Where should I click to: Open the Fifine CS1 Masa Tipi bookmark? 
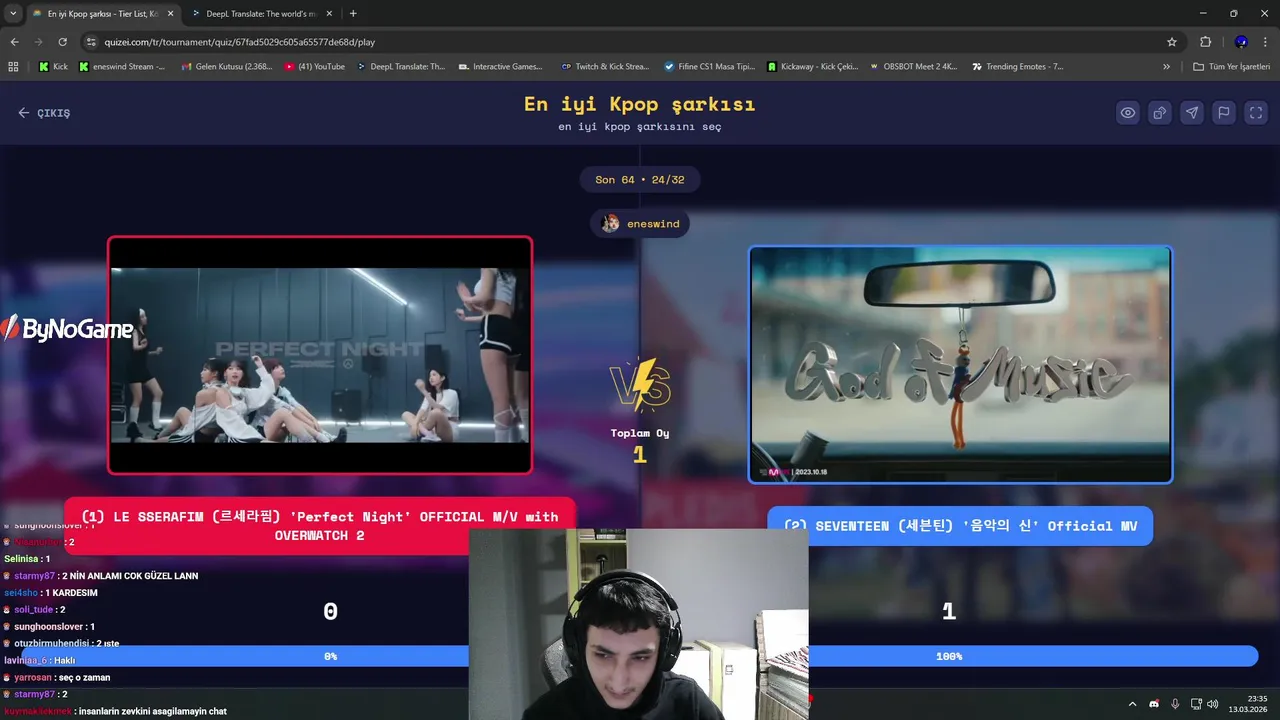pyautogui.click(x=710, y=67)
